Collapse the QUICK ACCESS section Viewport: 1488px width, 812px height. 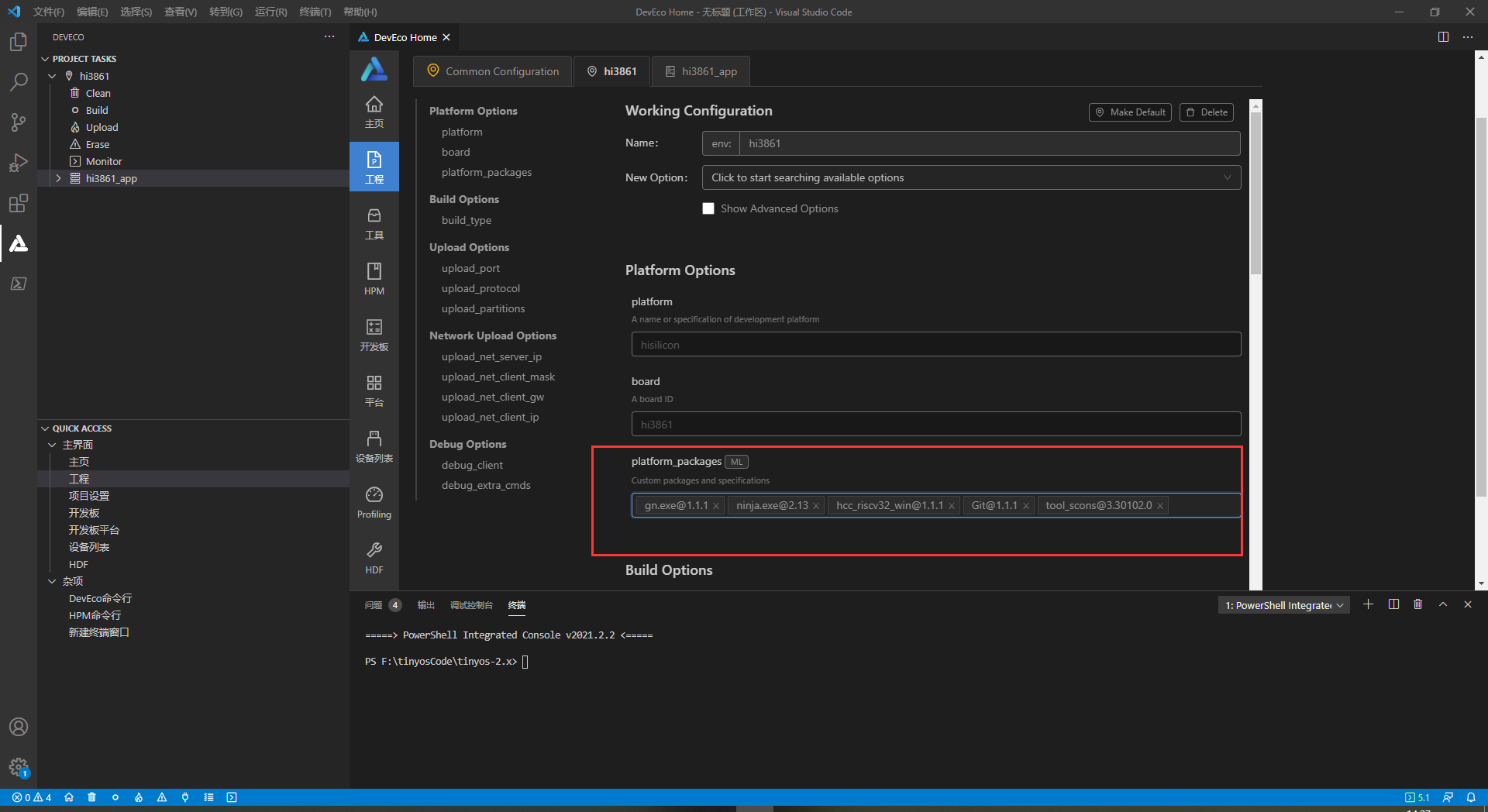45,428
